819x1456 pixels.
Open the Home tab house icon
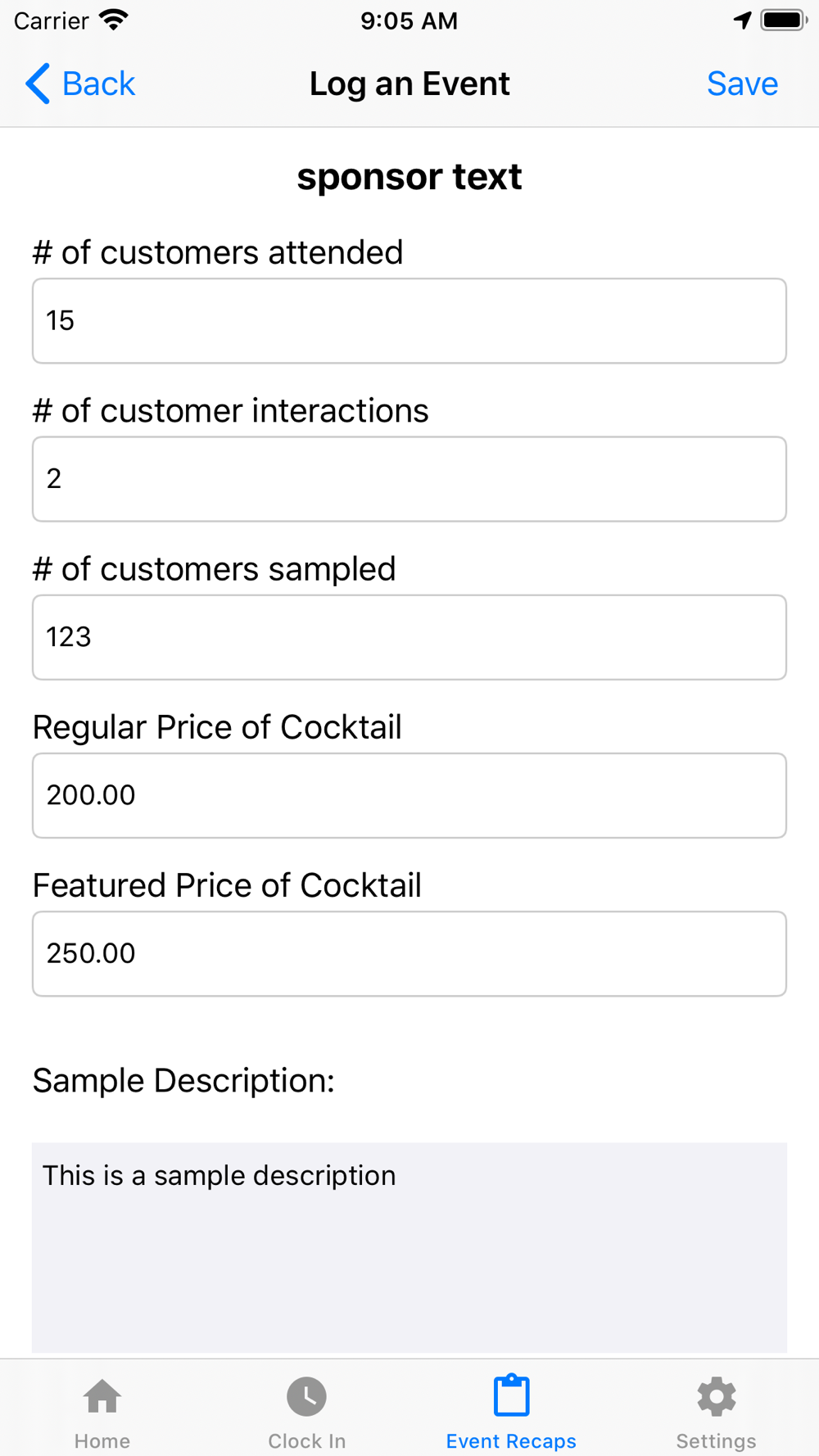102,1396
